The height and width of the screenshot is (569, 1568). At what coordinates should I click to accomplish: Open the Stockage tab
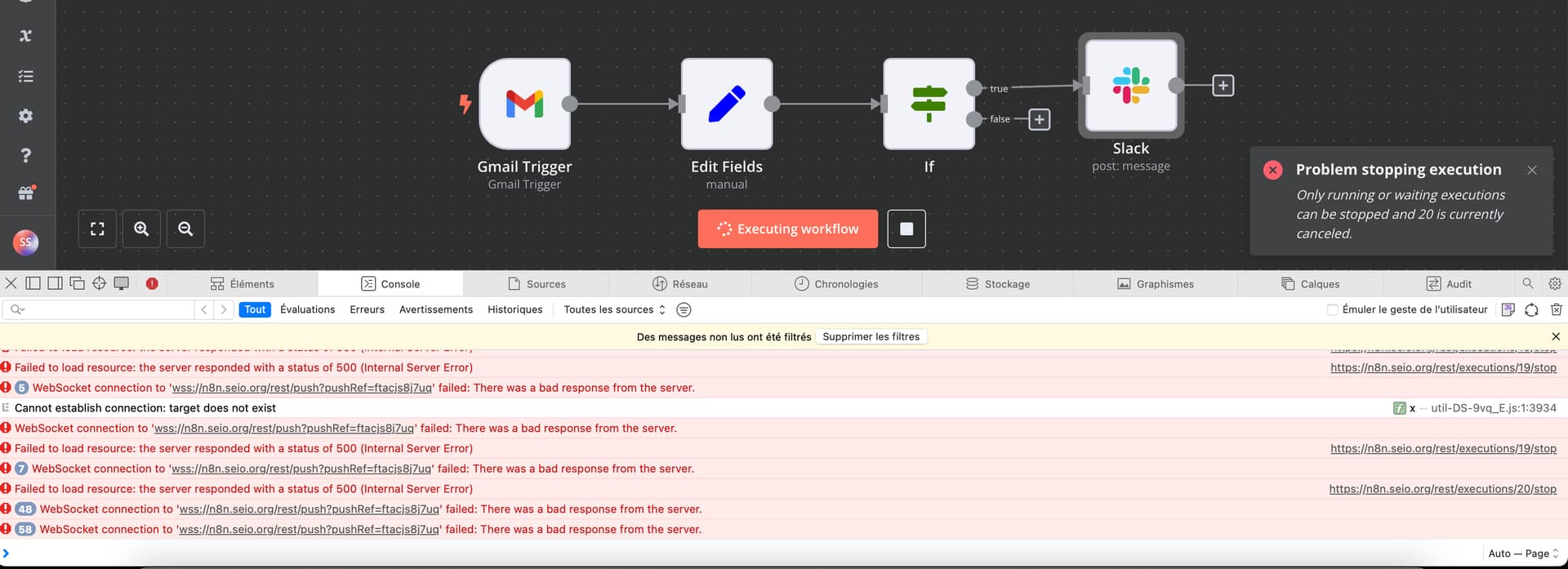click(997, 283)
